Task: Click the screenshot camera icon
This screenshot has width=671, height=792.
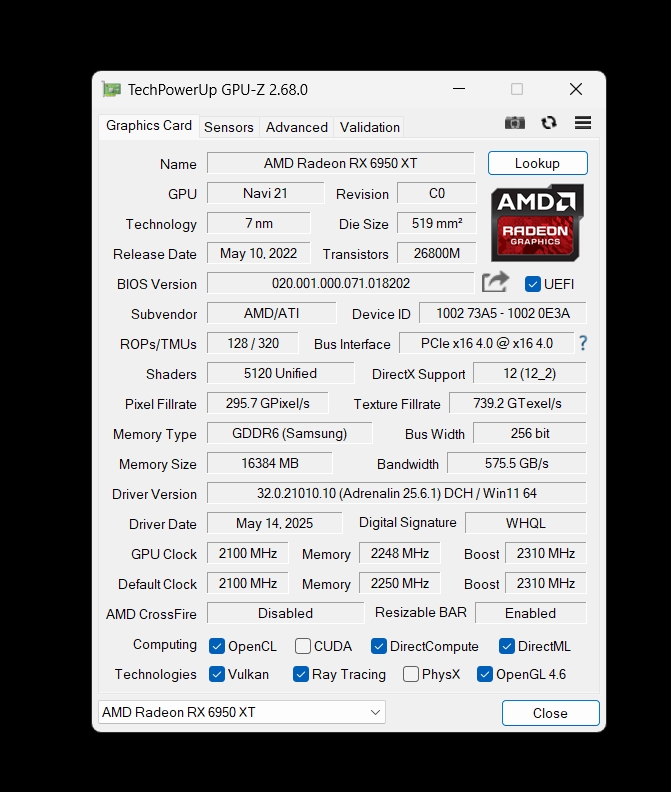Action: (x=514, y=123)
